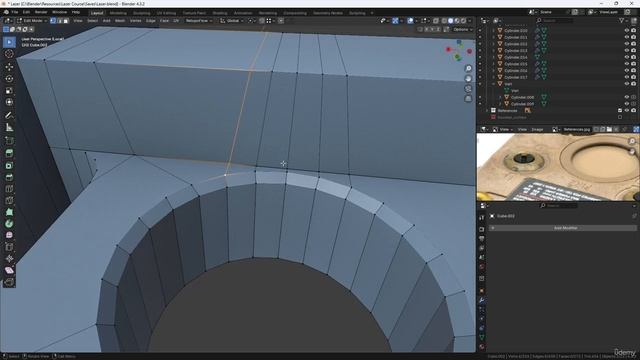Open the File menu
Viewport: 640px width, 360px height.
click(x=14, y=12)
